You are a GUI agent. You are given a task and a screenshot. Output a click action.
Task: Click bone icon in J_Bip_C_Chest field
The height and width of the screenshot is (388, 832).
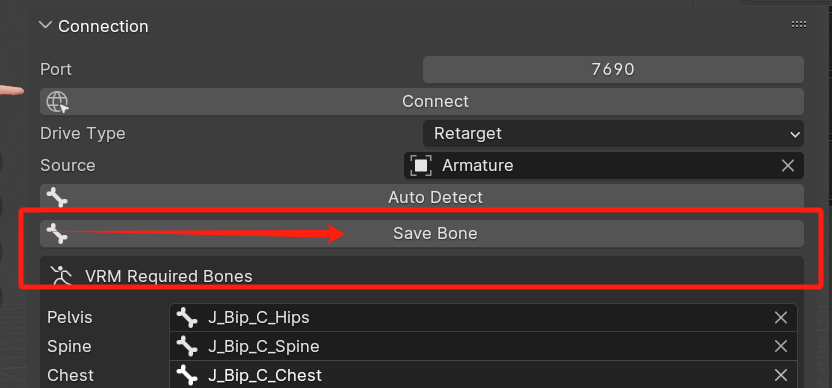click(187, 375)
